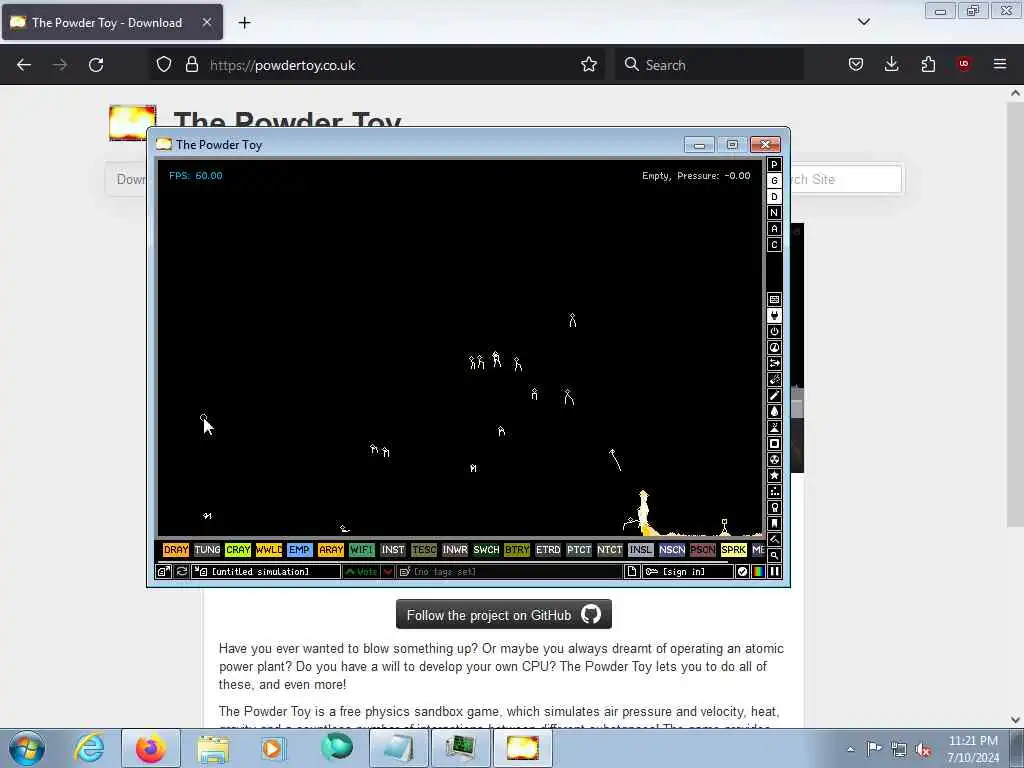This screenshot has height=768, width=1024.
Task: Toggle the G gravity grid option
Action: (774, 180)
